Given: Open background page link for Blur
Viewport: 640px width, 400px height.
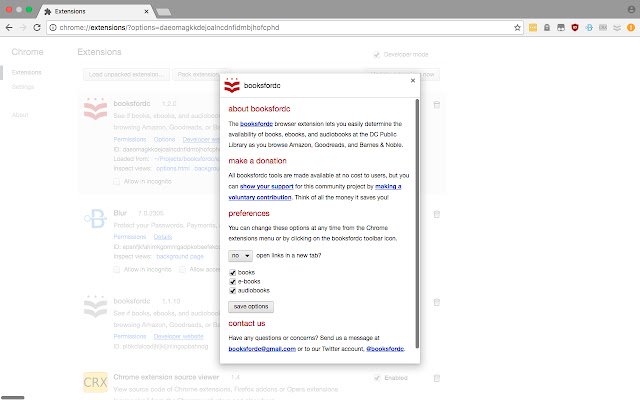Looking at the screenshot, I should [x=180, y=257].
